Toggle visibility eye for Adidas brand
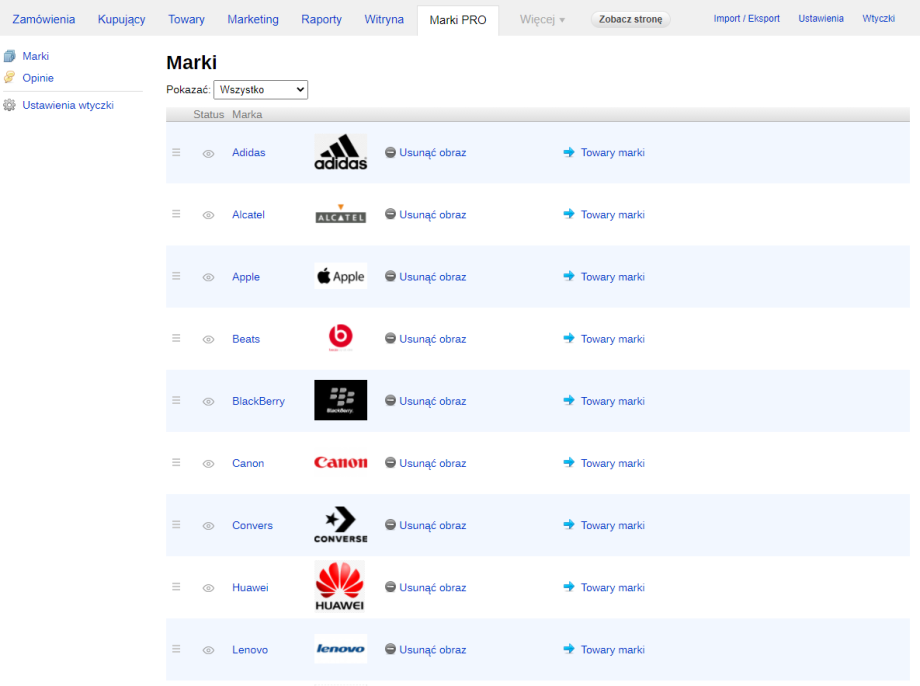 [x=208, y=154]
